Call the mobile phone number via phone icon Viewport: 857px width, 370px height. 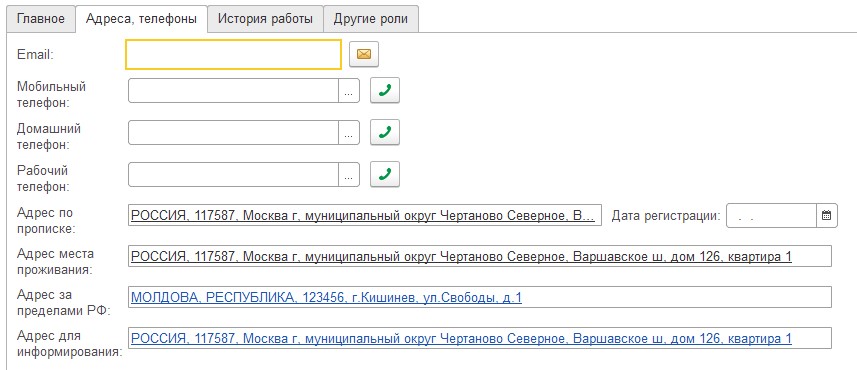[385, 90]
